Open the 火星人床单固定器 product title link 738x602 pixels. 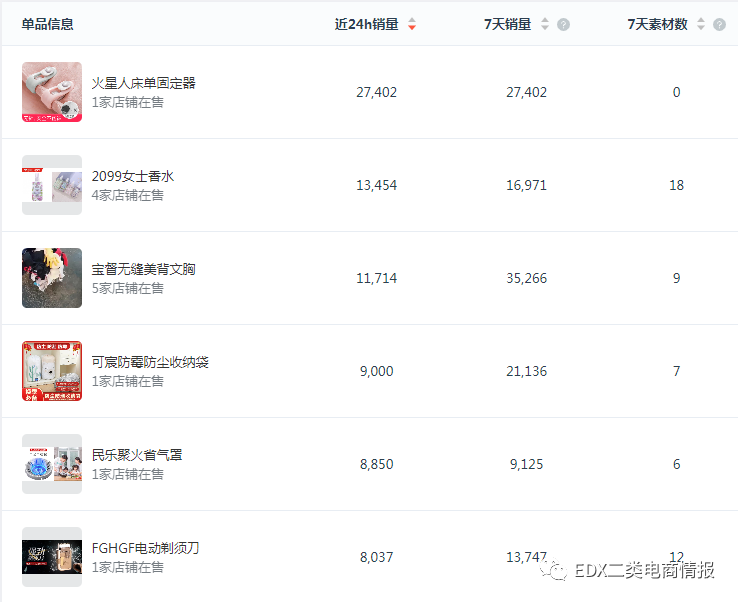click(144, 83)
